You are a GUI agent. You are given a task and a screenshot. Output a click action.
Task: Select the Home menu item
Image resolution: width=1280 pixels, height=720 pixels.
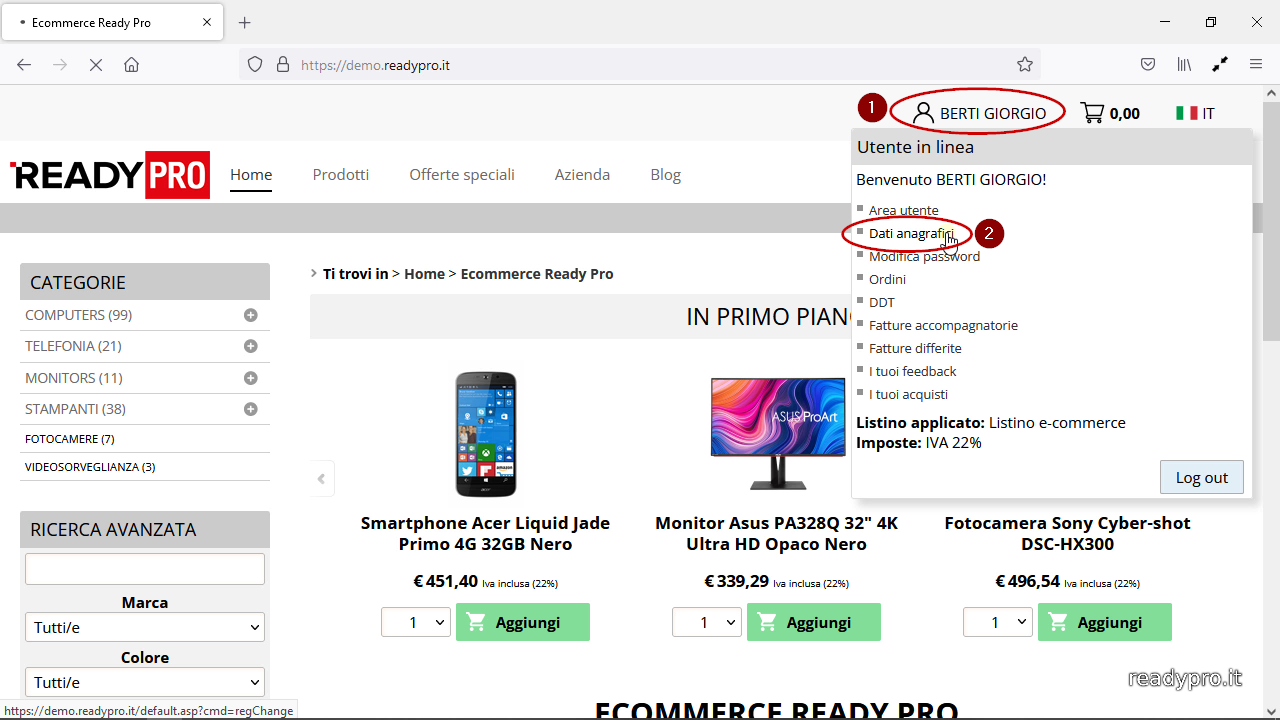tap(251, 174)
